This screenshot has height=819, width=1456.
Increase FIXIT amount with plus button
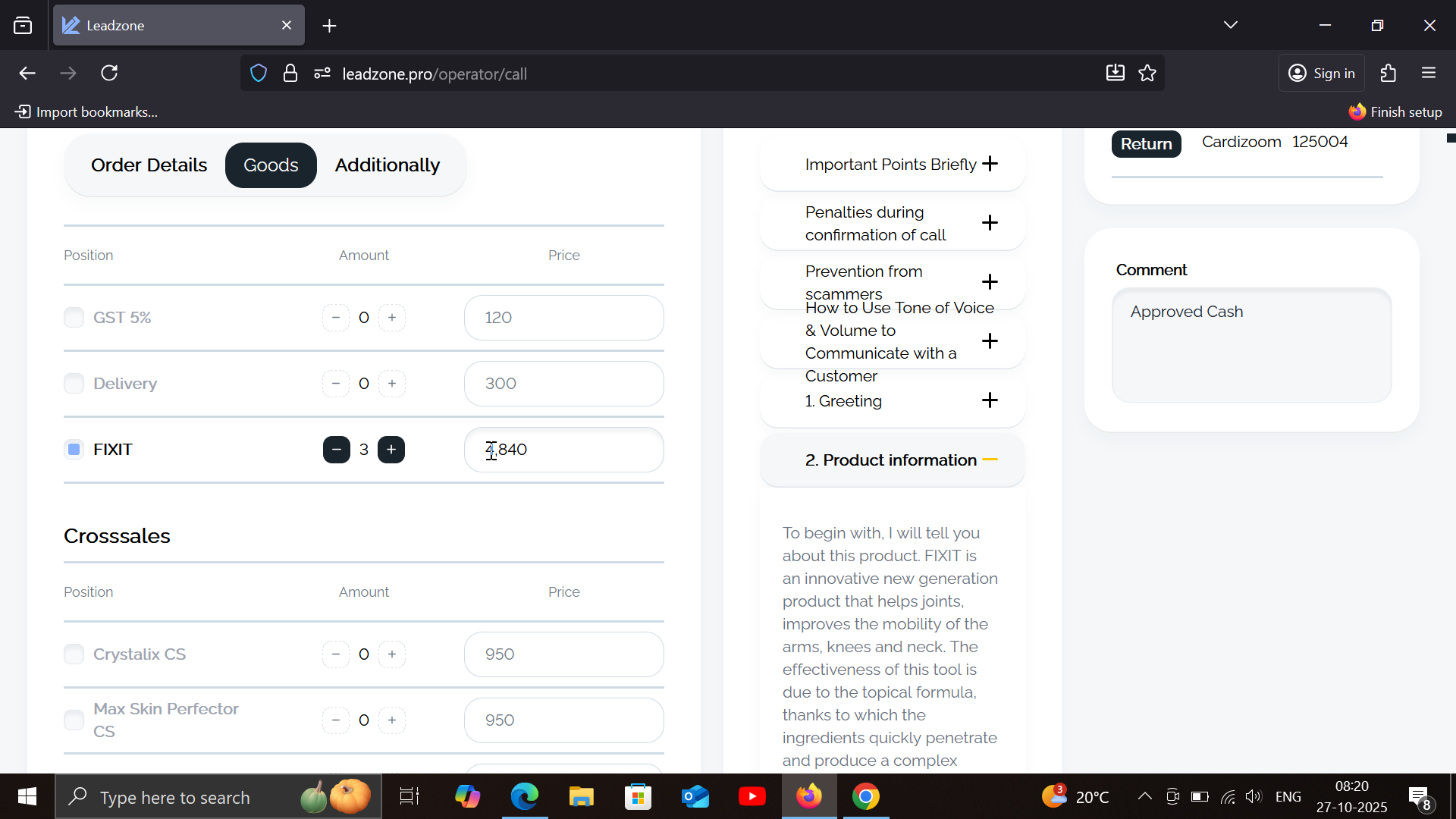pyautogui.click(x=391, y=450)
